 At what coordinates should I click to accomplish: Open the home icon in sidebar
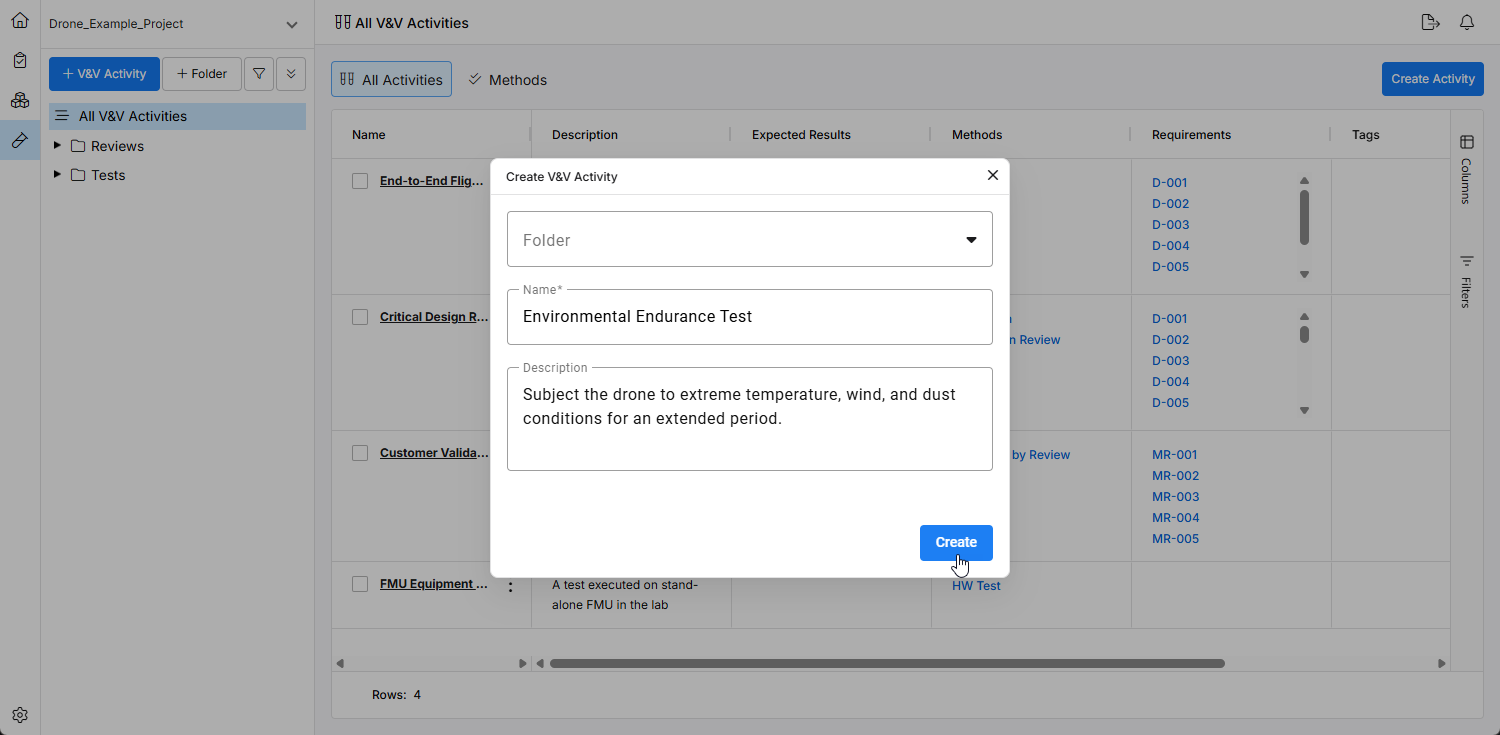coord(20,20)
